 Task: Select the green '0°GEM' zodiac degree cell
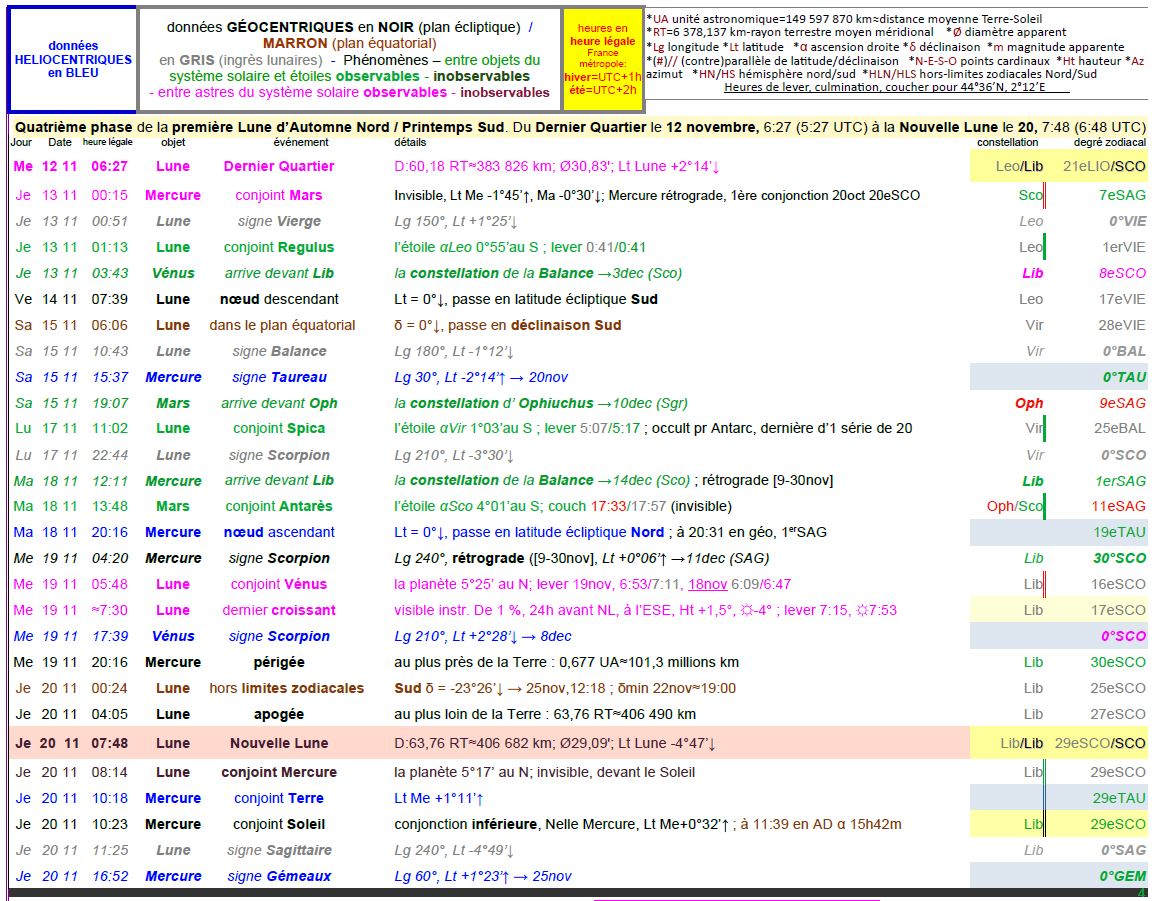pos(1122,876)
